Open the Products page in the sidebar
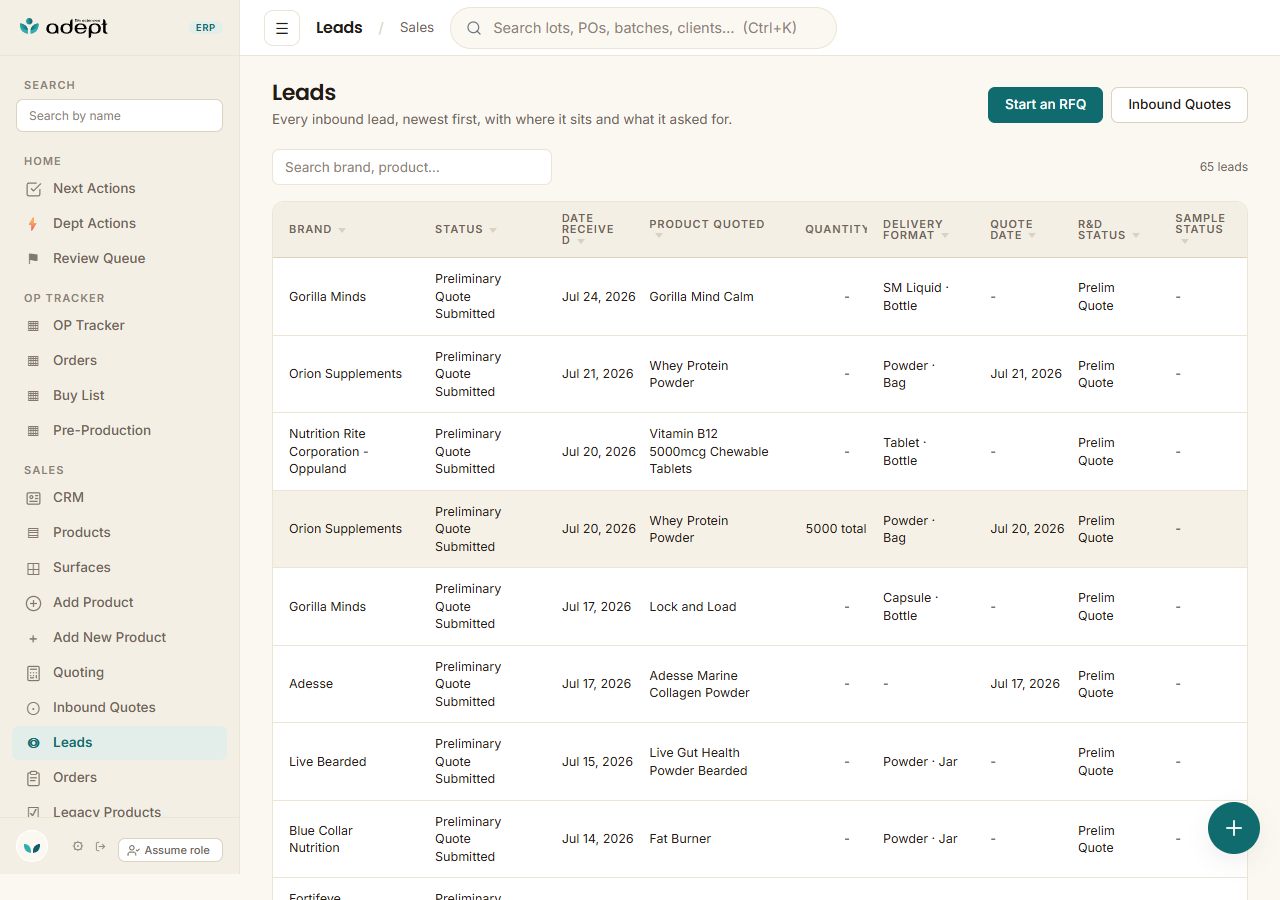 (120, 532)
